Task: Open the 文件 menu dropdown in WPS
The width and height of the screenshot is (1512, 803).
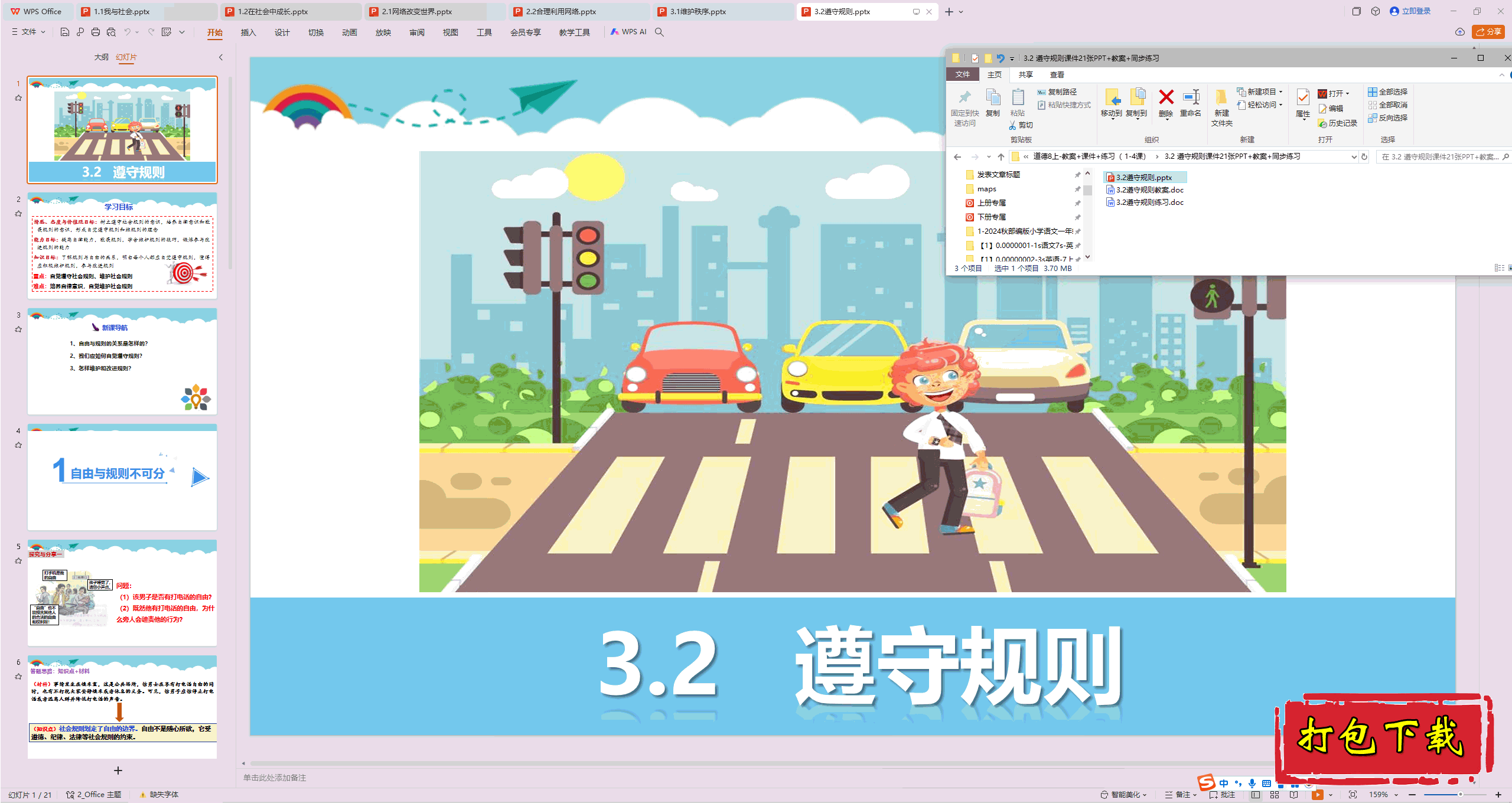Action: [x=28, y=32]
